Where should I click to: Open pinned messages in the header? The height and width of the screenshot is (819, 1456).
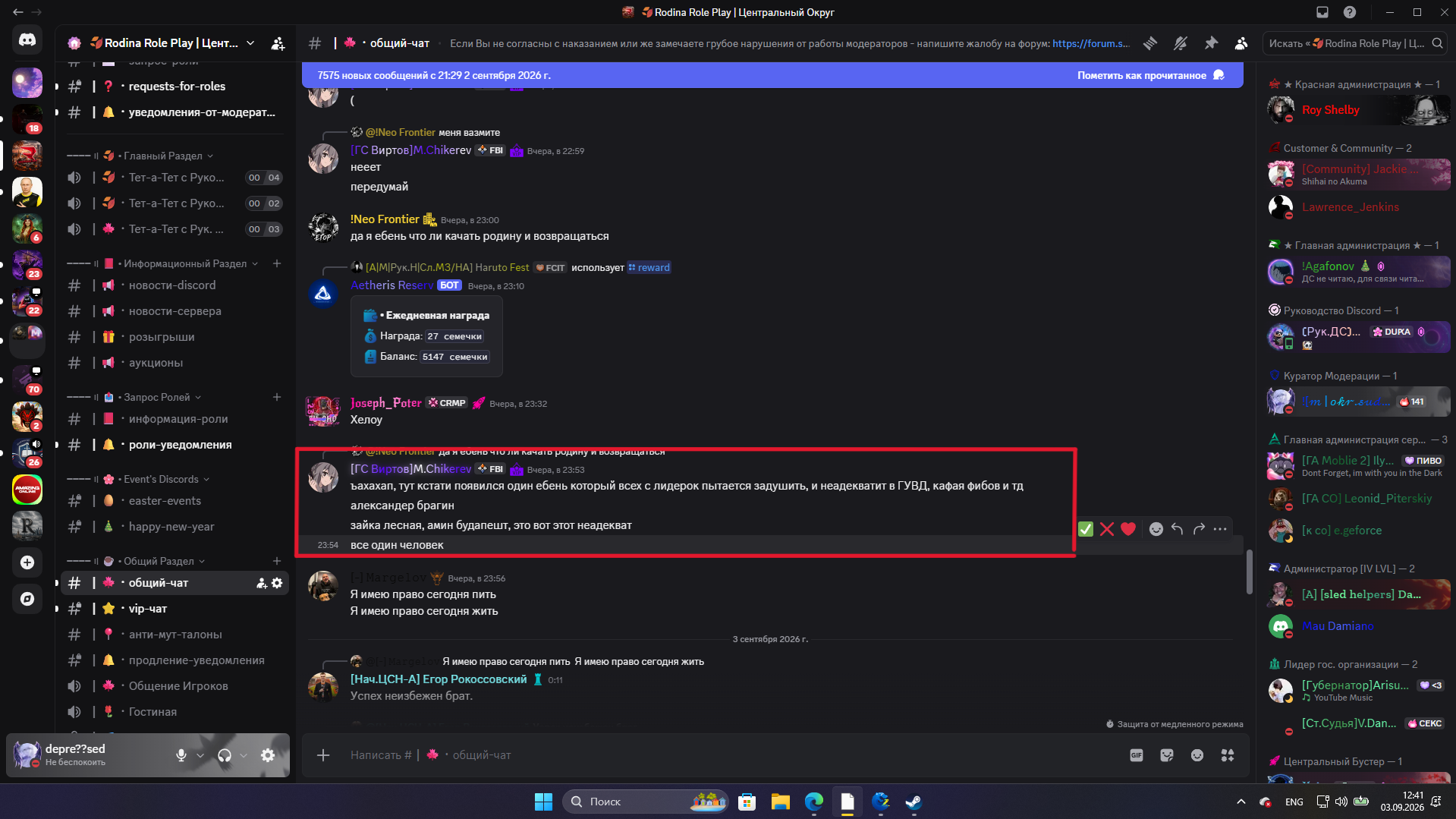pos(1211,43)
